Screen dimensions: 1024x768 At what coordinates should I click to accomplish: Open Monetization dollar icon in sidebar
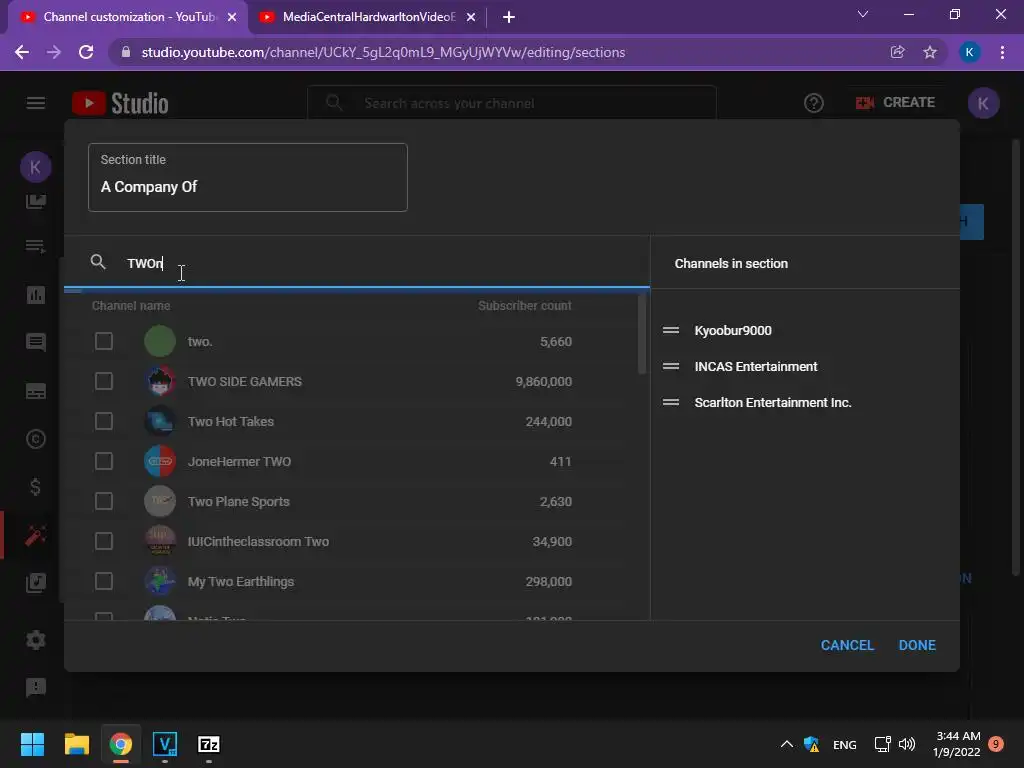pos(35,487)
